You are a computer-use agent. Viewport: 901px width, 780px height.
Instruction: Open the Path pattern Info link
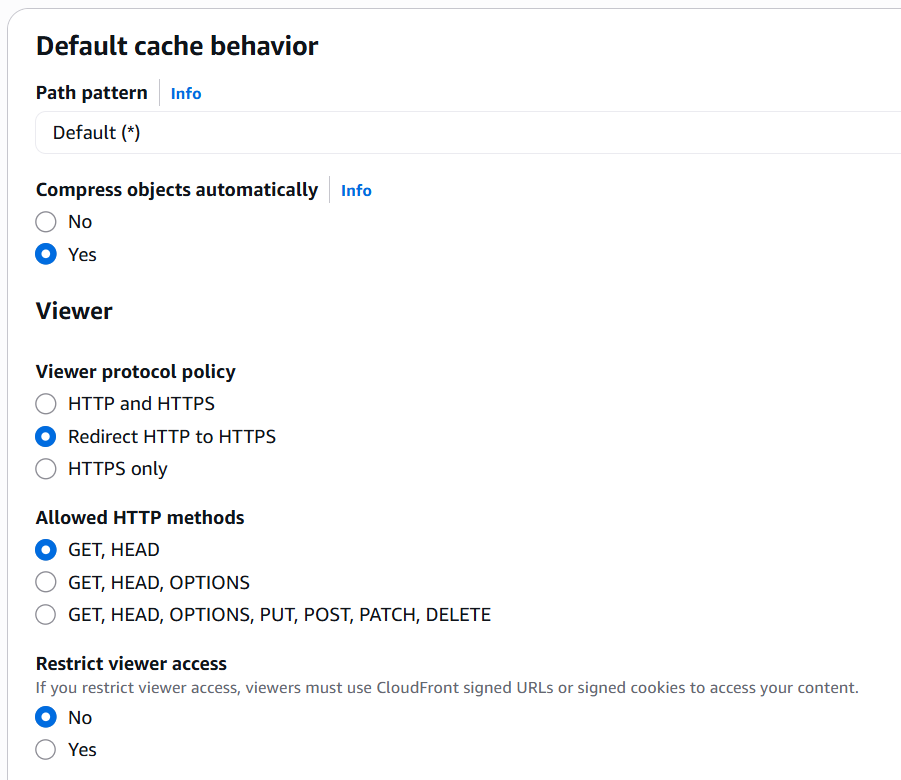point(186,93)
